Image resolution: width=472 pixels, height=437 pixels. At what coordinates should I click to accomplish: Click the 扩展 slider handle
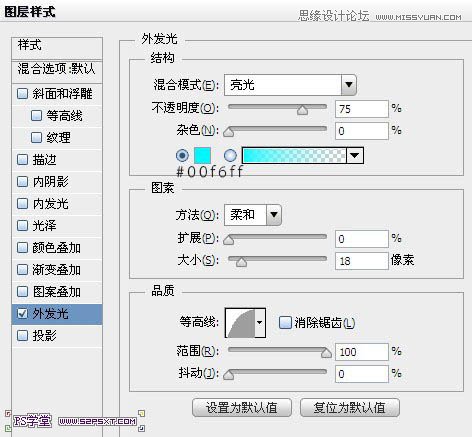click(x=229, y=240)
